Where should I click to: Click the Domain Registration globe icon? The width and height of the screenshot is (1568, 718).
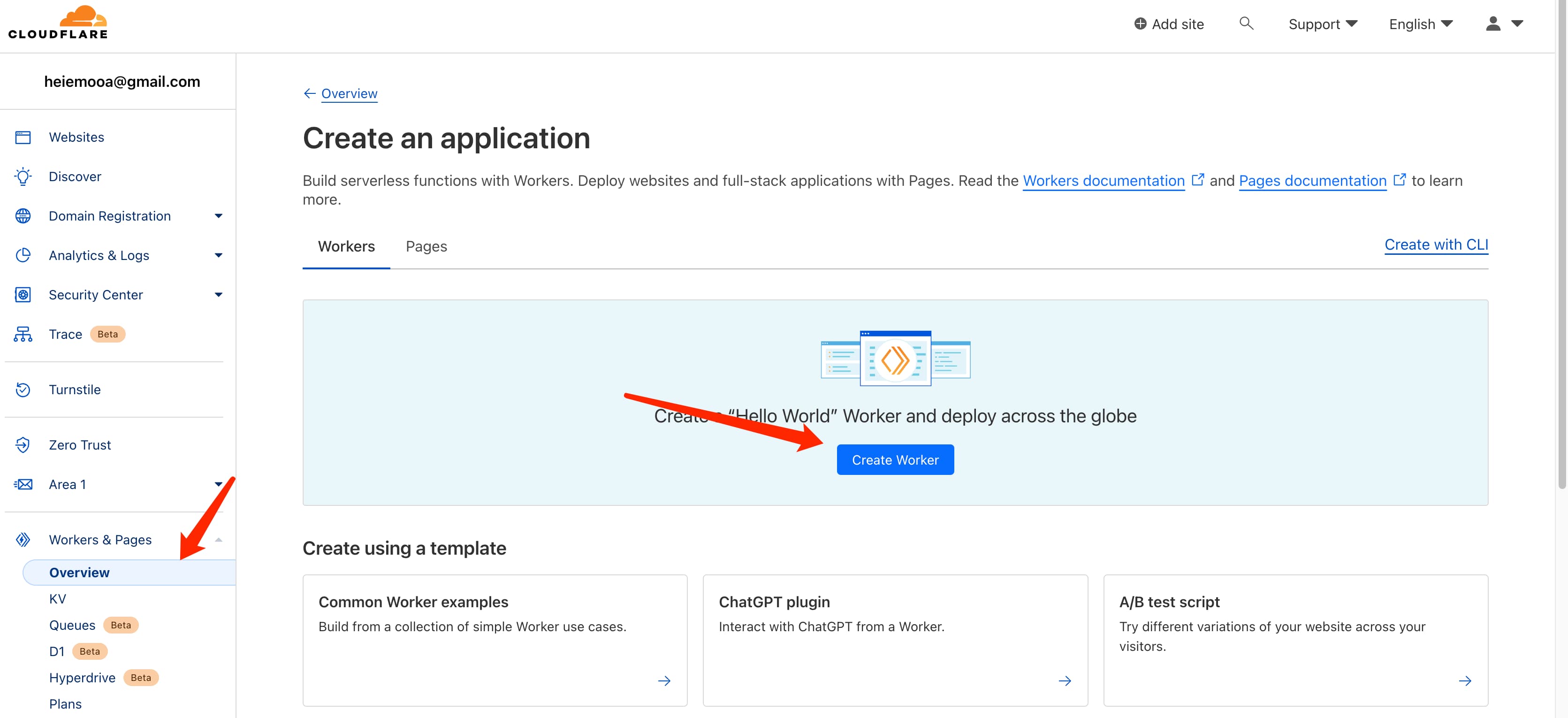23,216
